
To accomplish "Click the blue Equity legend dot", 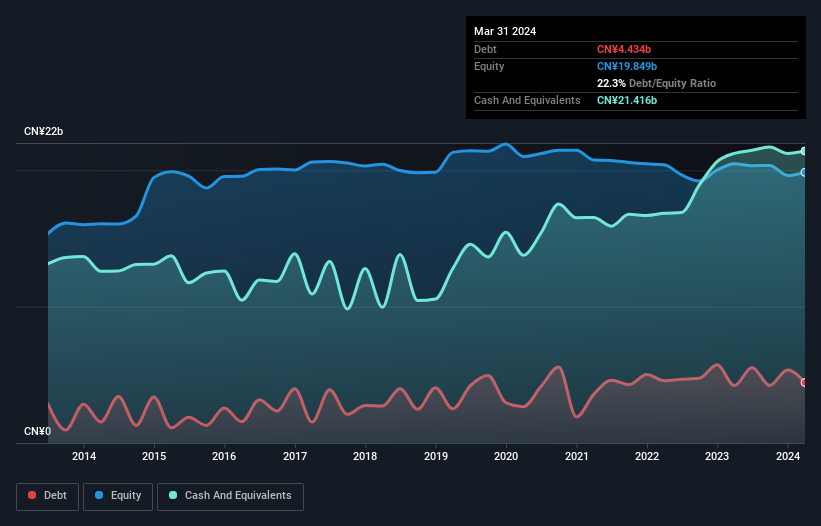I will click(x=99, y=495).
